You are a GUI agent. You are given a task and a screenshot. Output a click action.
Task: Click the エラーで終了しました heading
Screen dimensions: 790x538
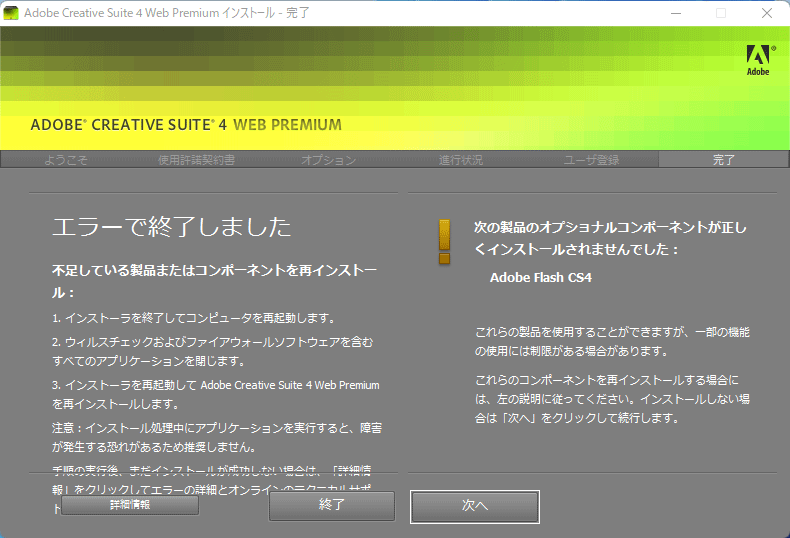[172, 227]
